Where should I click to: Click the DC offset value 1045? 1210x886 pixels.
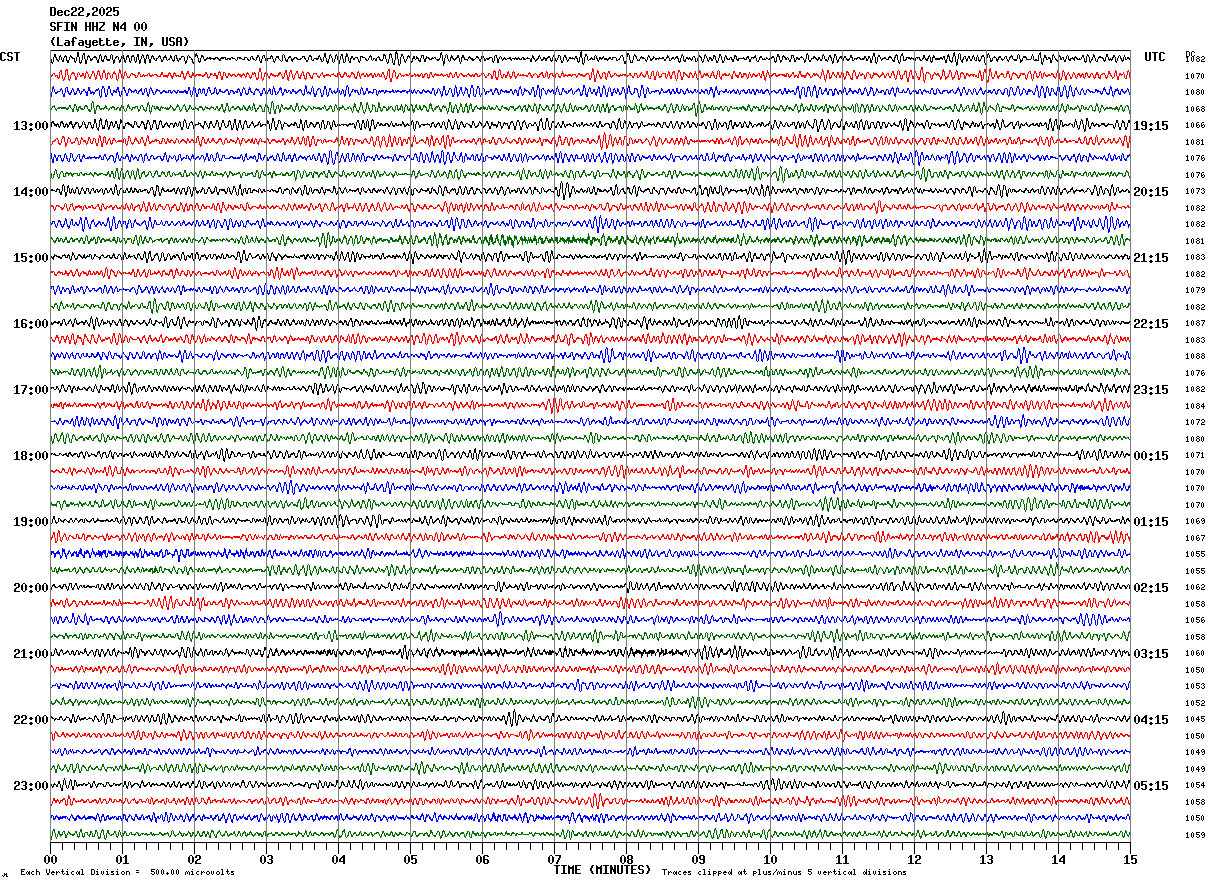coord(1195,720)
